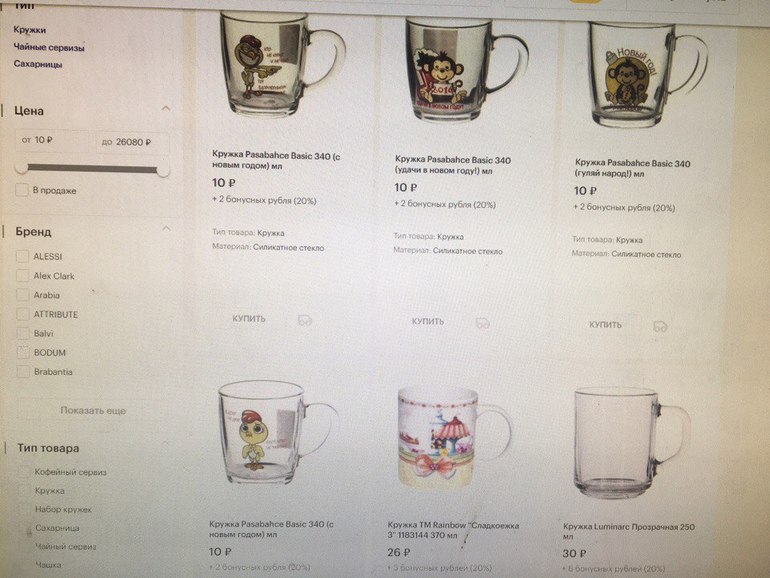Open the Чайные сервизы category
The image size is (770, 578).
click(x=49, y=48)
